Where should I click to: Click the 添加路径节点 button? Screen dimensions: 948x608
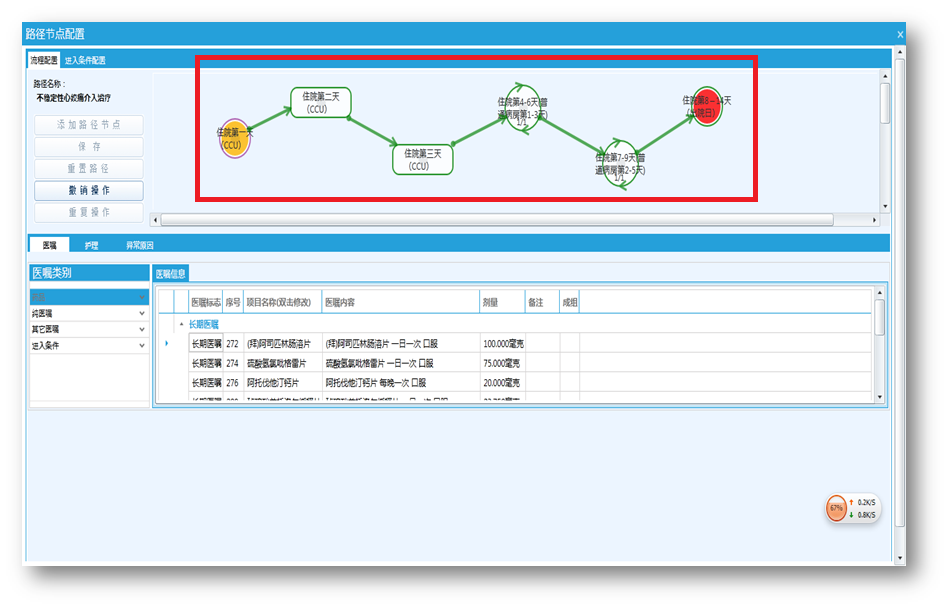point(89,125)
